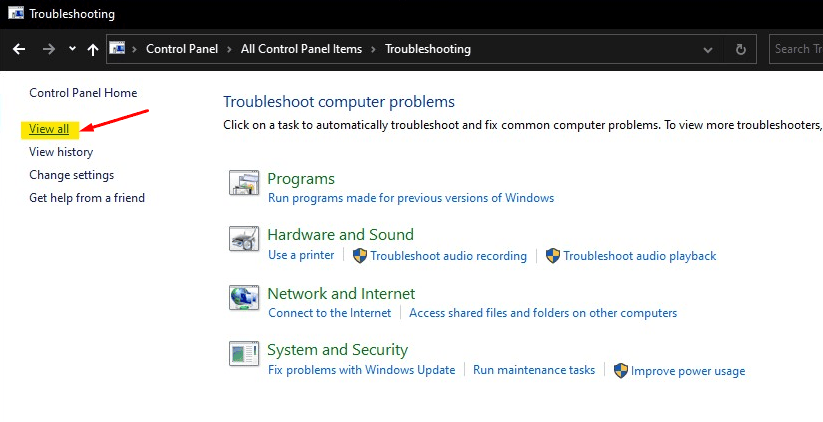Open Control Panel Home
This screenshot has width=823, height=422.
(83, 93)
